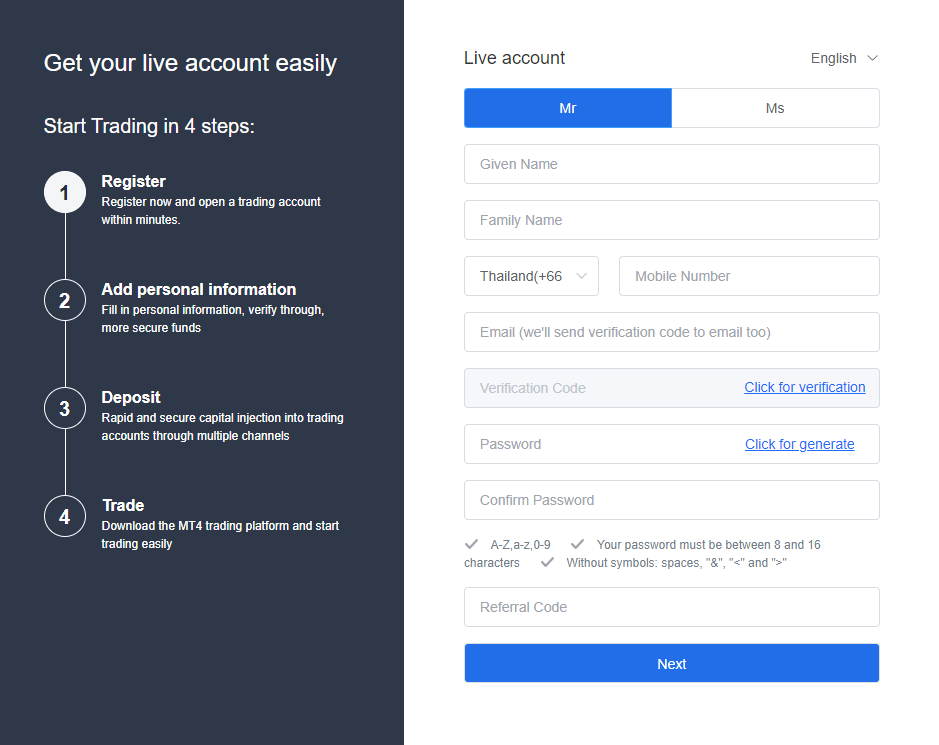Click into the Family Name field

[x=671, y=220]
